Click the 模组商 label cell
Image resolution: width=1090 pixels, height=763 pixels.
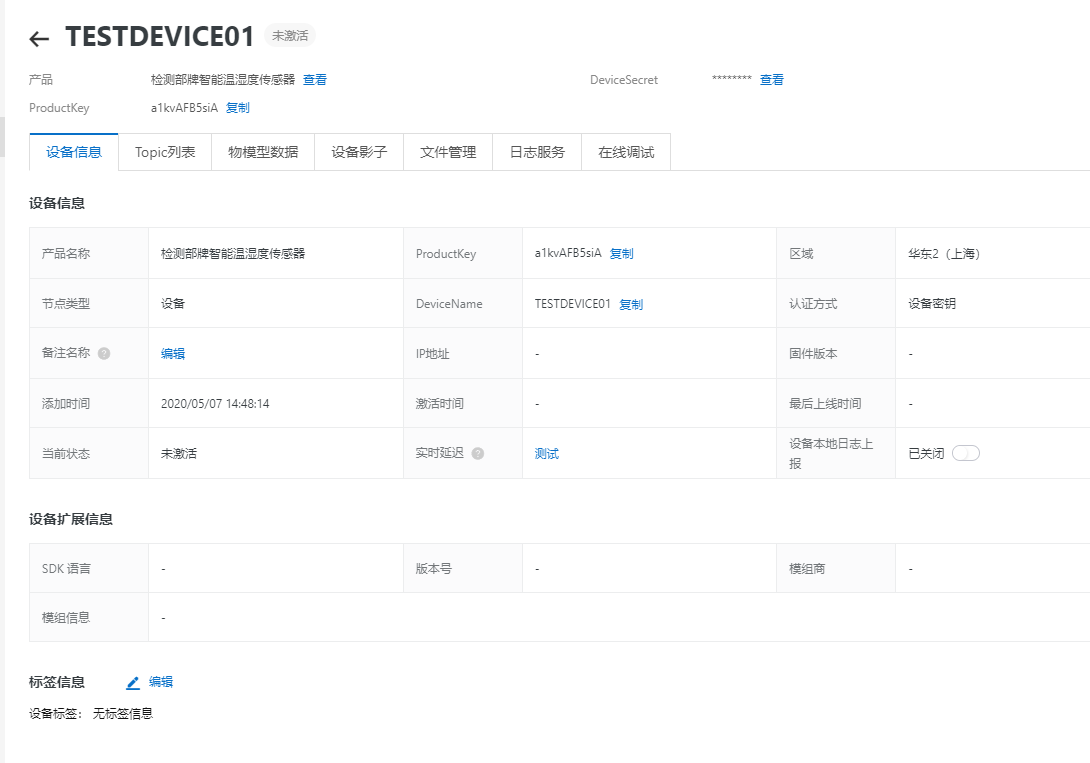pos(836,568)
